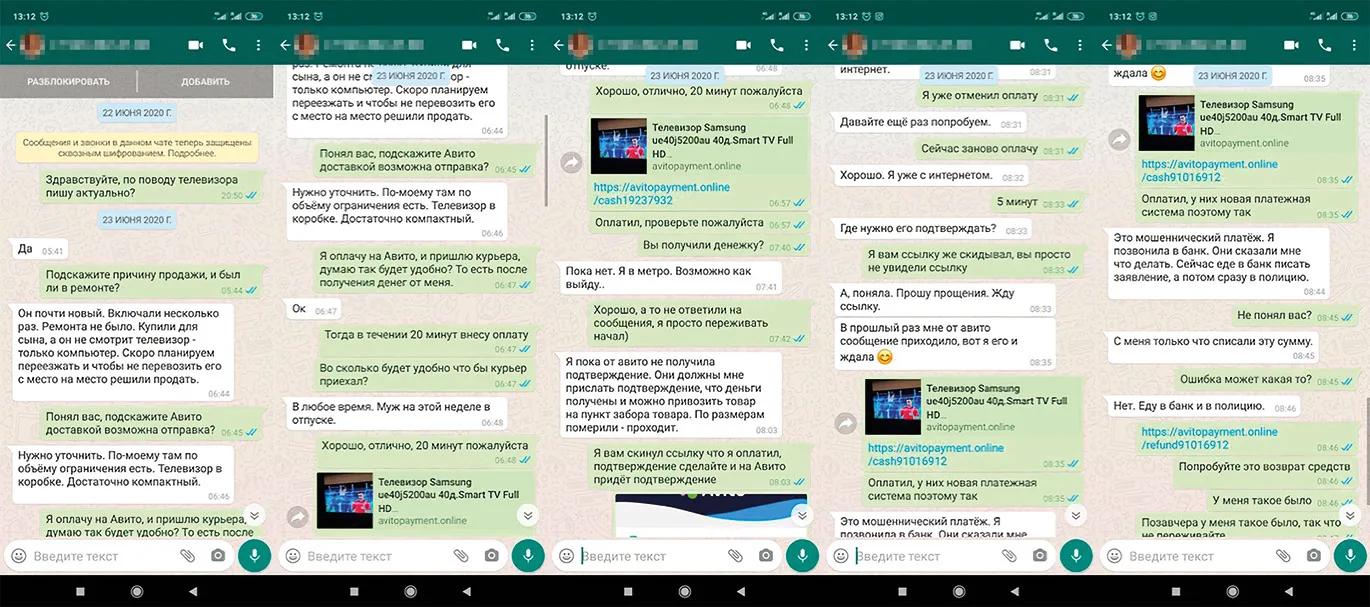The image size is (1370, 607).
Task: Tap the ДОБАВИТЬ button
Action: [x=205, y=81]
